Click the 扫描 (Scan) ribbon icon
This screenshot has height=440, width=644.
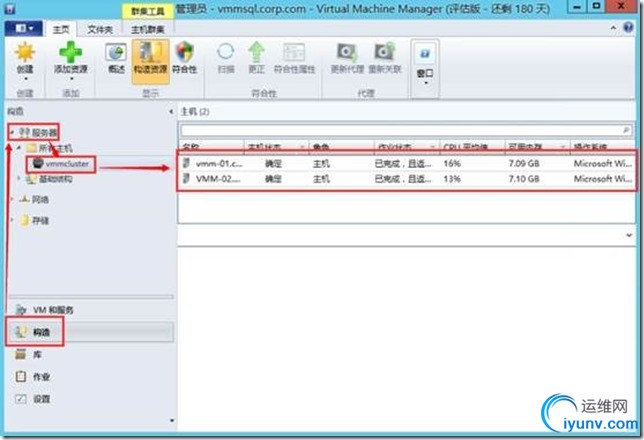tap(225, 59)
